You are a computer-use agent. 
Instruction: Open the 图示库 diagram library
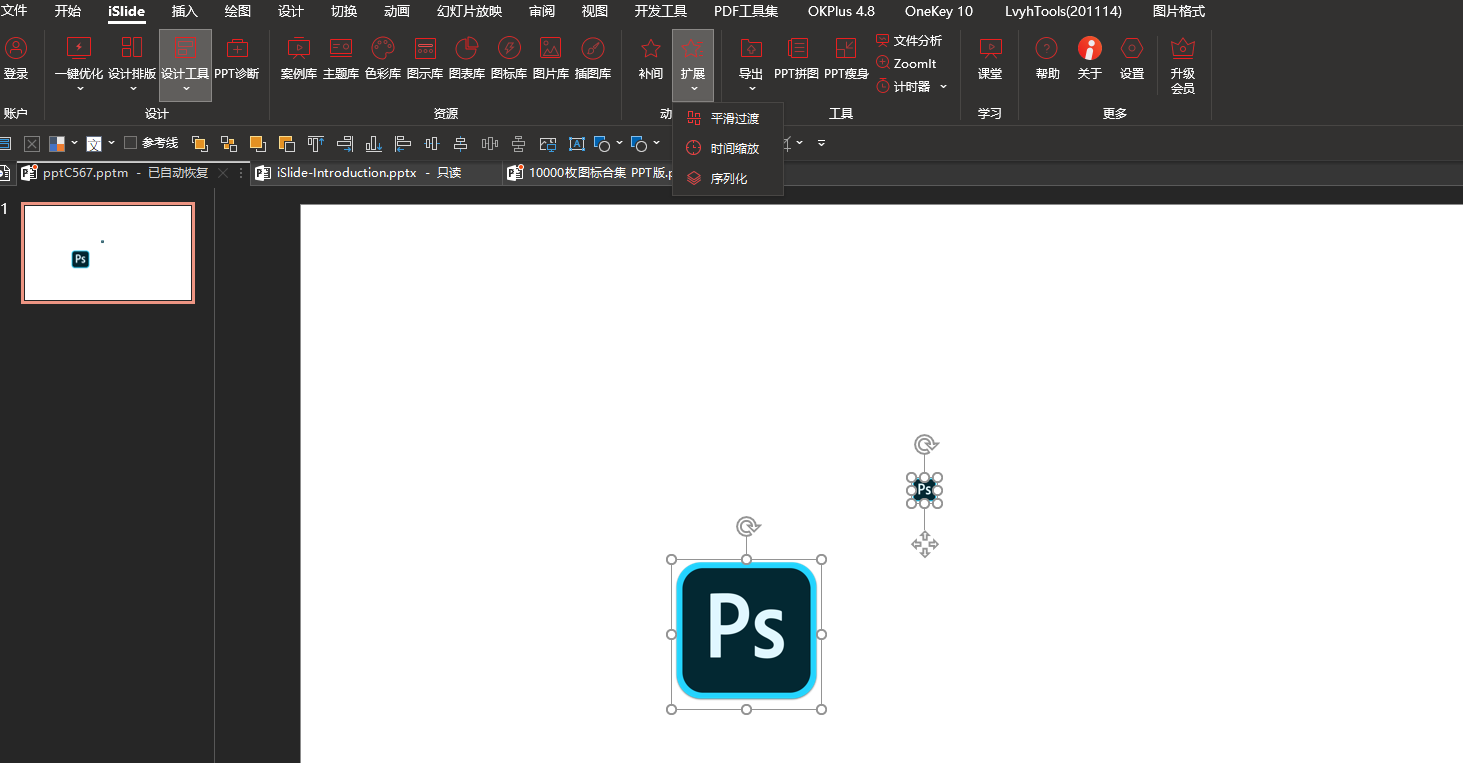click(425, 58)
